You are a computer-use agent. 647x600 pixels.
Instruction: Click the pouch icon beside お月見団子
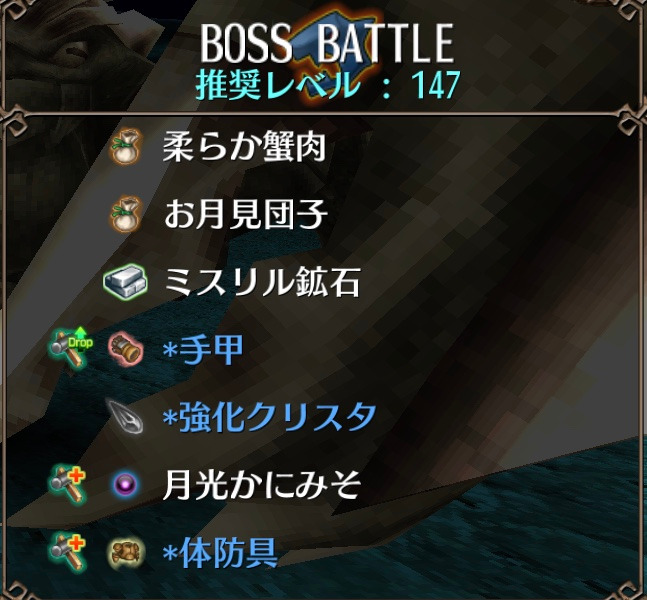(125, 215)
